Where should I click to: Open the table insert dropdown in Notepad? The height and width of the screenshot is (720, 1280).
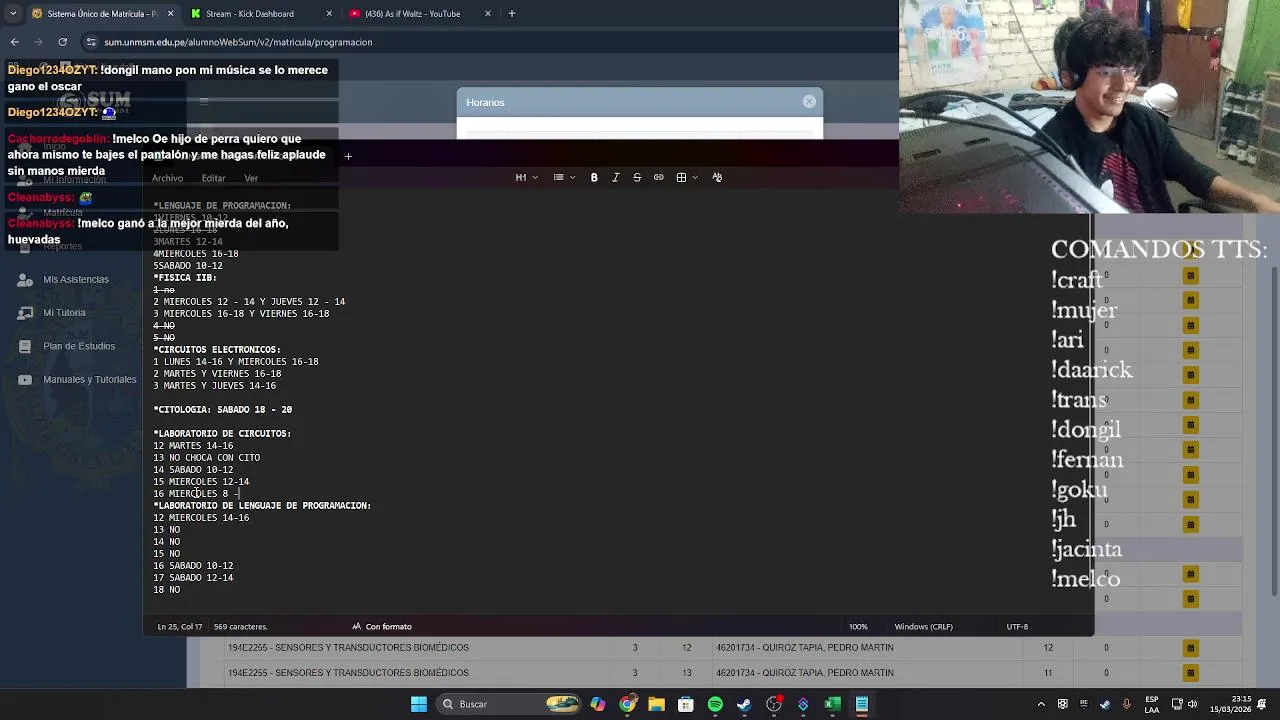[686, 177]
